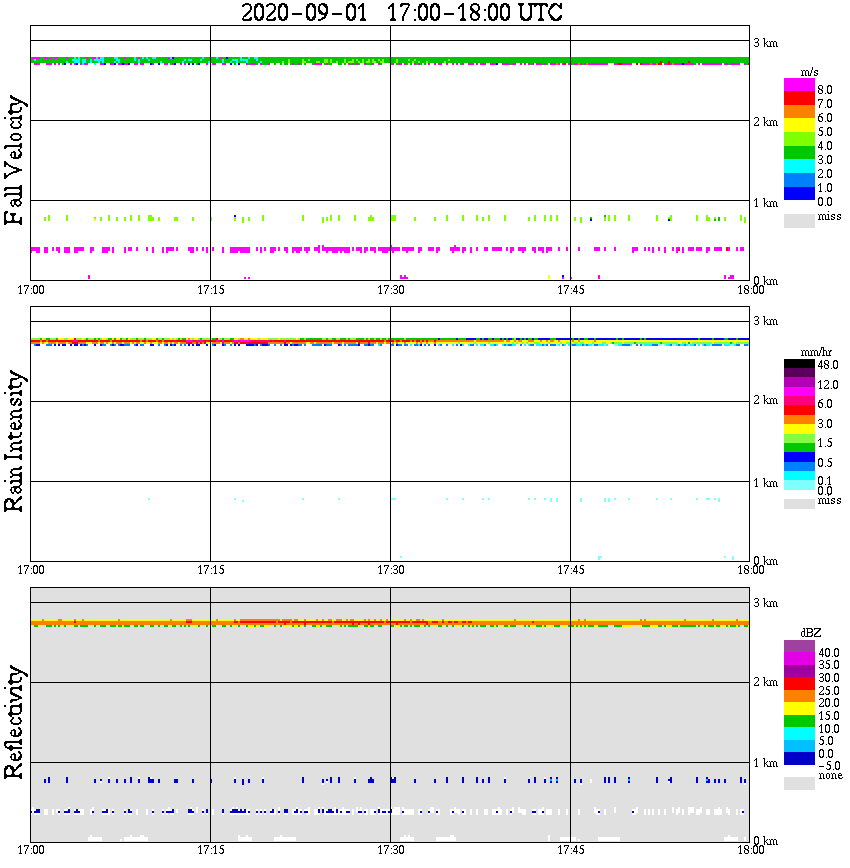This screenshot has width=850, height=868.
Task: Click the '17:30' tick under the Reflectivity panel
Action: click(x=391, y=850)
